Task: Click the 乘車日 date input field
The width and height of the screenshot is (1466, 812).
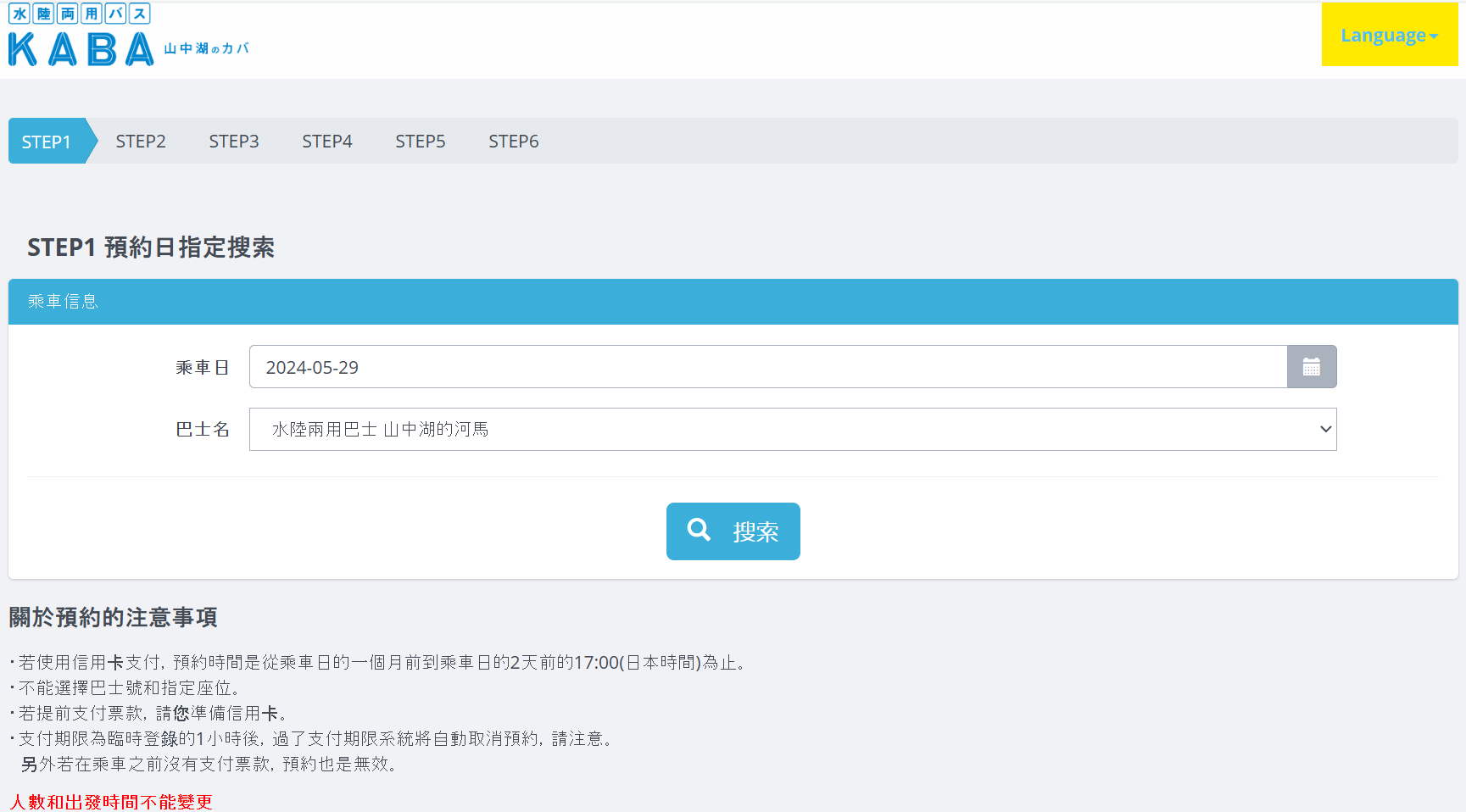Action: point(768,367)
